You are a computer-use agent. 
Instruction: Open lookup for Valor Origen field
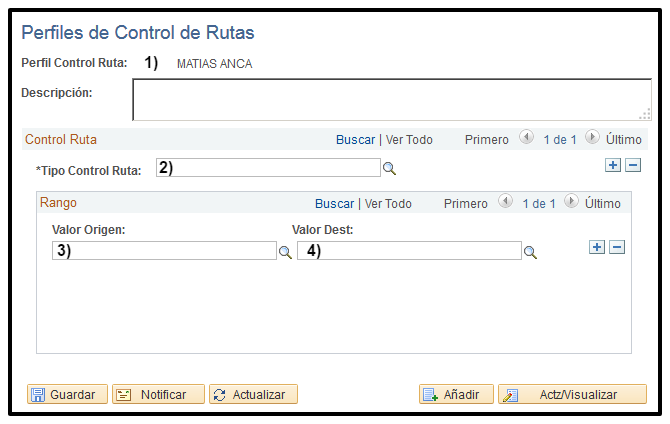(285, 252)
